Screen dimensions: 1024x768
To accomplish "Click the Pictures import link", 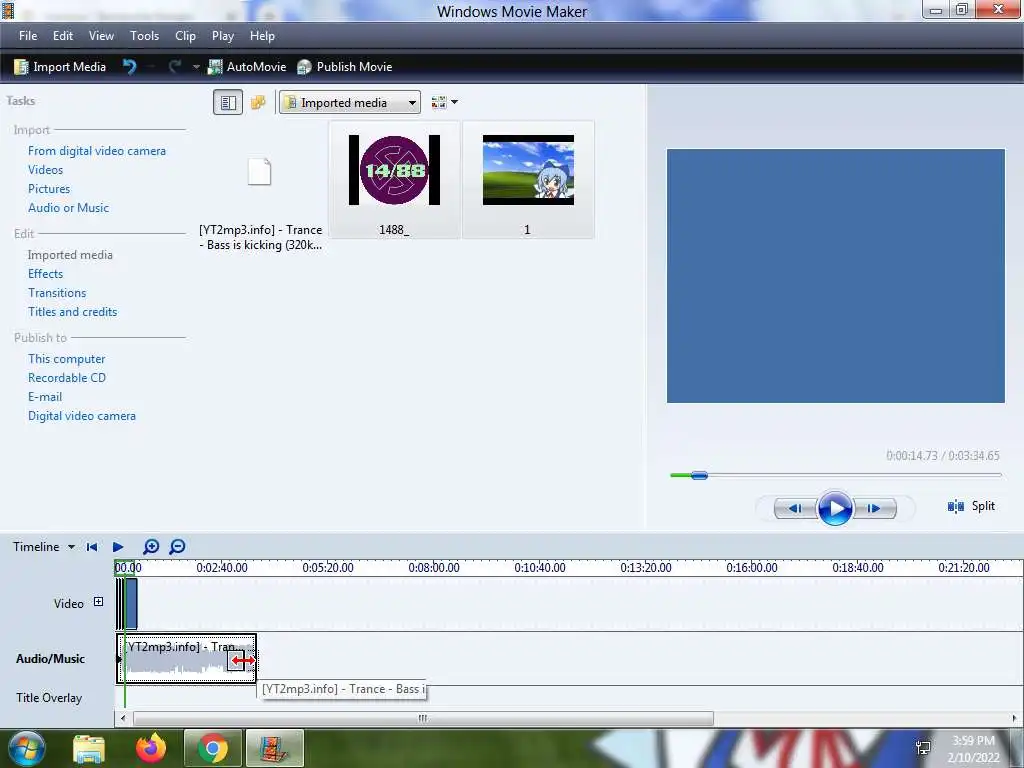I will (49, 189).
